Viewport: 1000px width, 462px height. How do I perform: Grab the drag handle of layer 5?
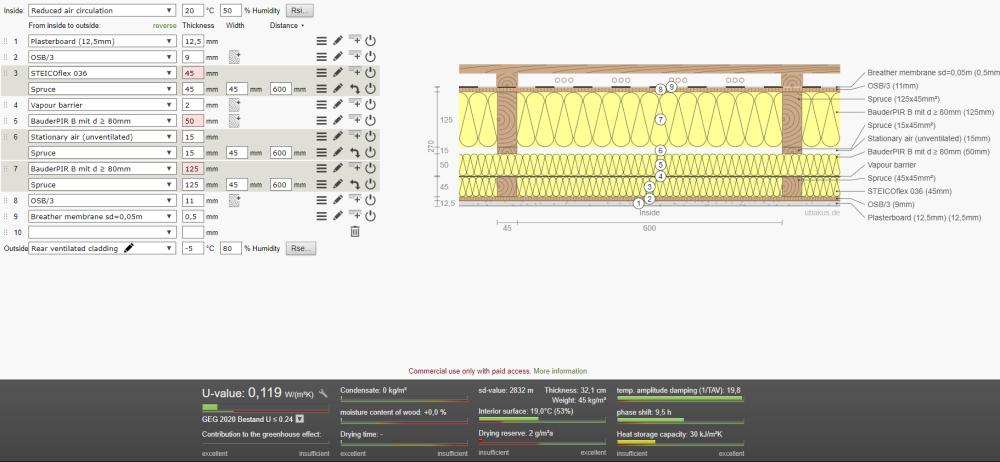click(x=6, y=121)
